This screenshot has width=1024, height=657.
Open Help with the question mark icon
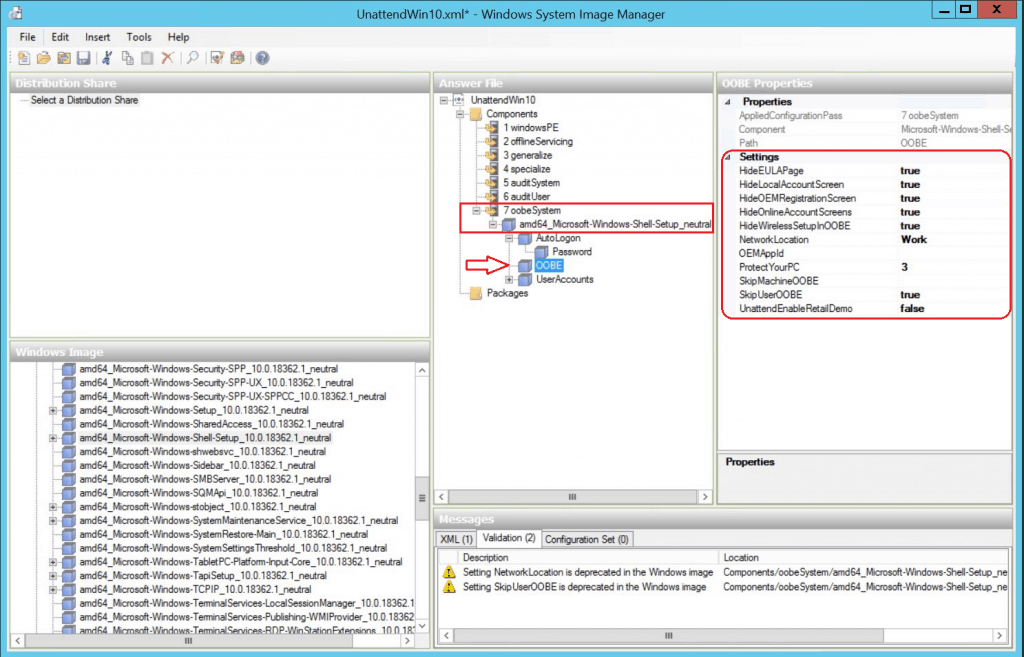(263, 58)
